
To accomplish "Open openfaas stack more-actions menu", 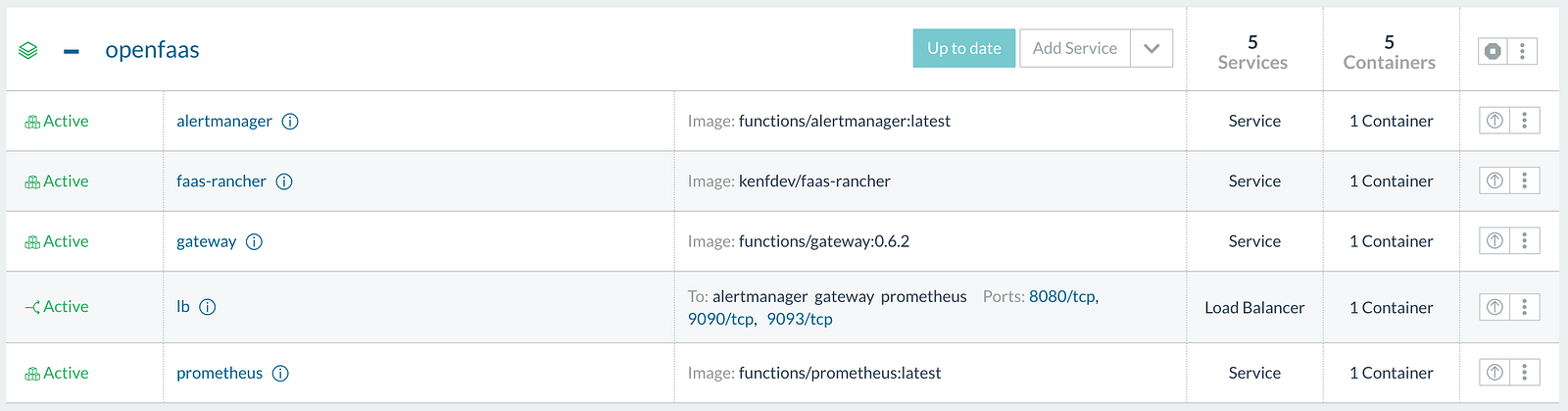I will pos(1522,51).
